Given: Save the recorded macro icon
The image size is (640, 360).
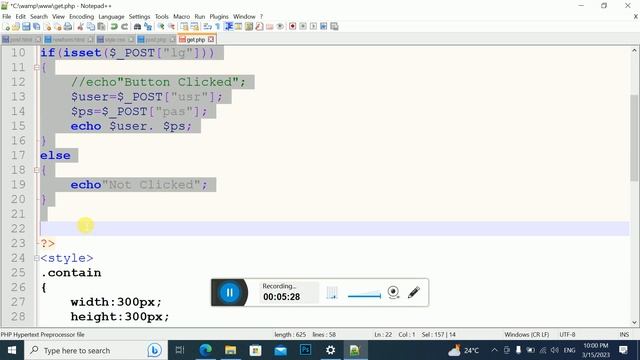Looking at the screenshot, I should pyautogui.click(x=334, y=27).
